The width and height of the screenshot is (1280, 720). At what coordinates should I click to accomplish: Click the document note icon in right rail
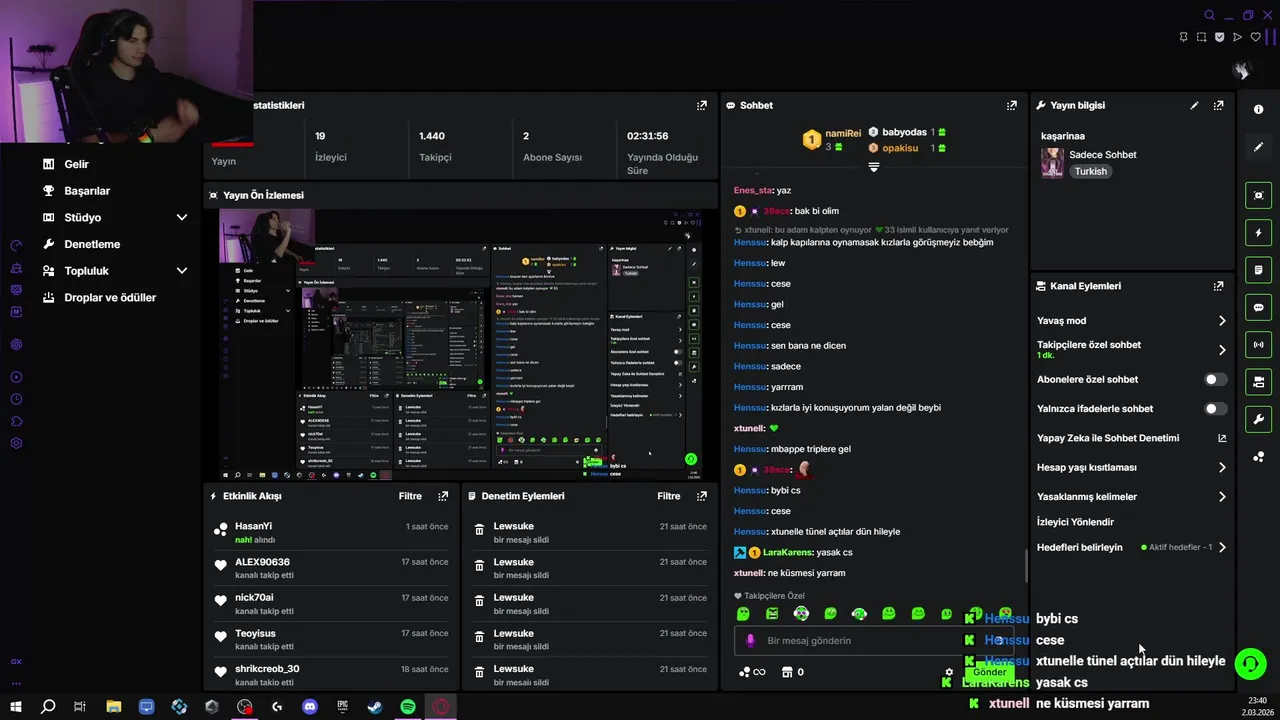tap(1258, 270)
